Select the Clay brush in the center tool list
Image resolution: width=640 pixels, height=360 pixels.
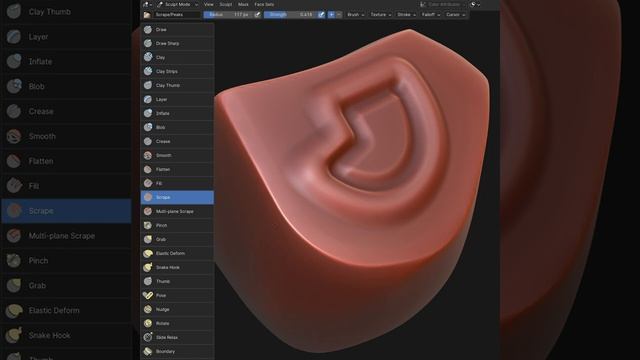point(177,57)
